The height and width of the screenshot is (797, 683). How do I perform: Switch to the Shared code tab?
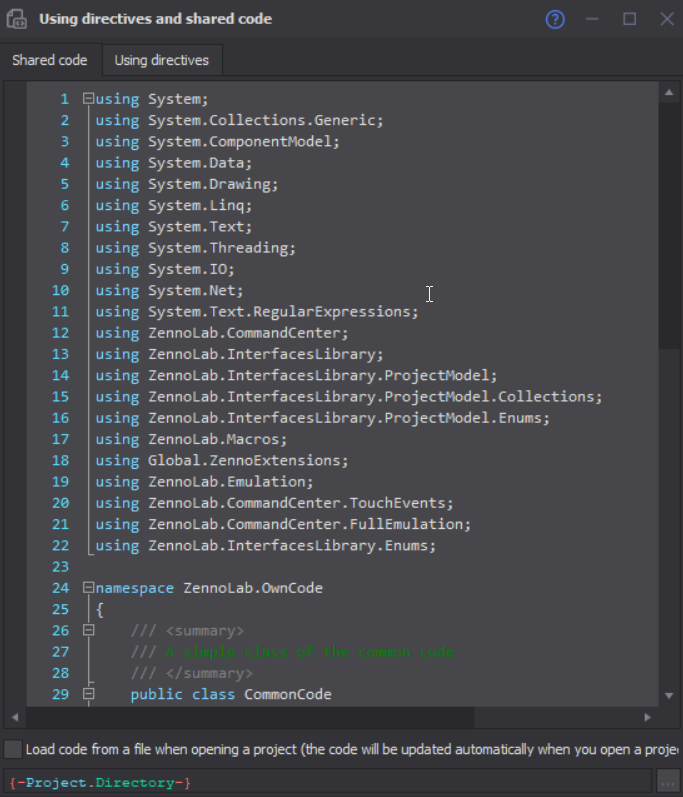coord(50,60)
